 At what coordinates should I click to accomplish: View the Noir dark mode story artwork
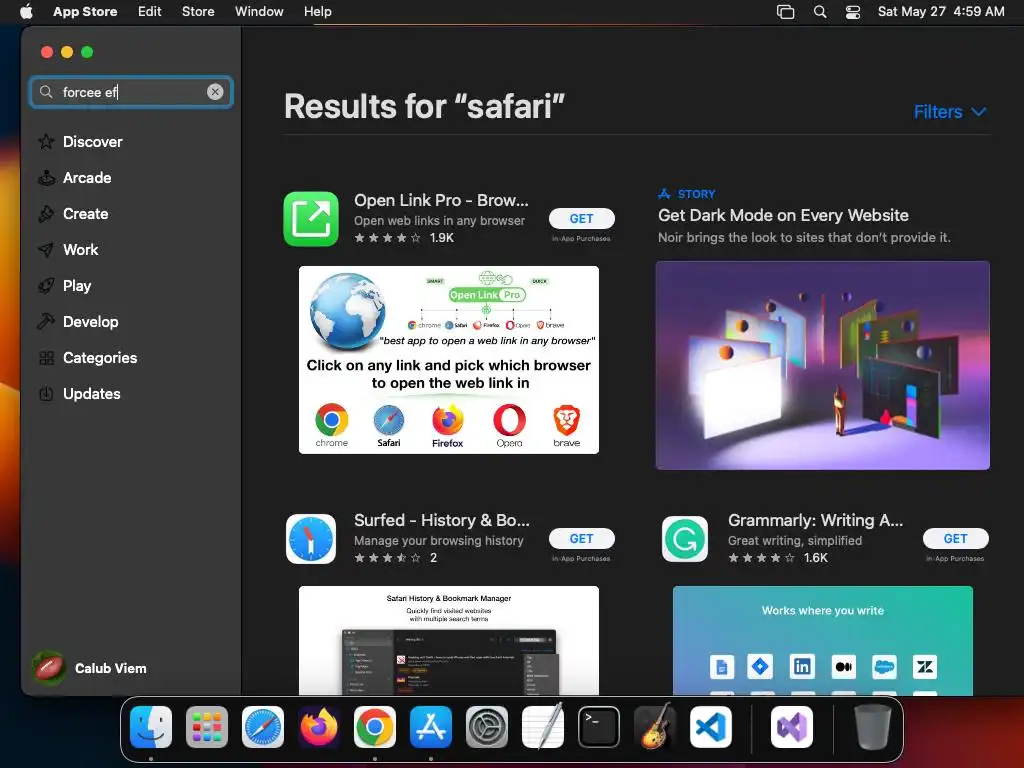823,365
